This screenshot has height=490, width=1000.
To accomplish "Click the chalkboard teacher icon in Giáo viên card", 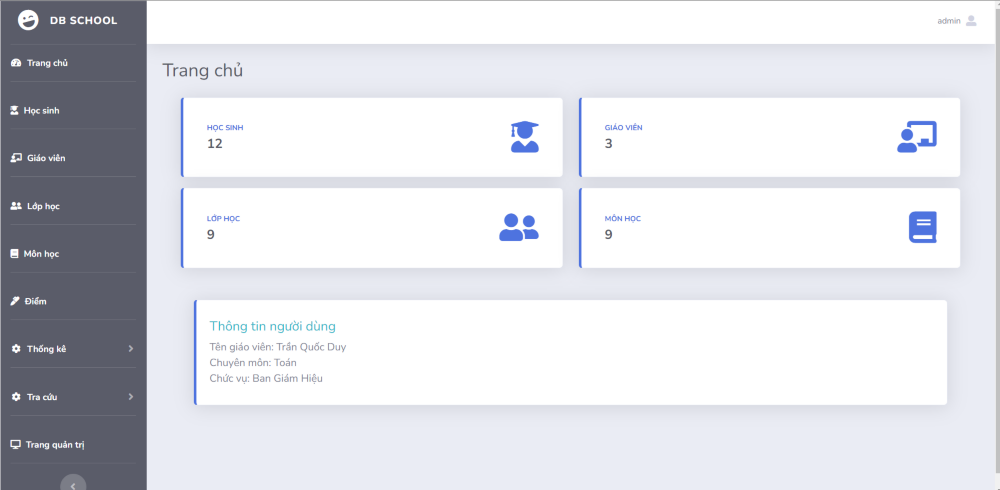I will (x=916, y=137).
